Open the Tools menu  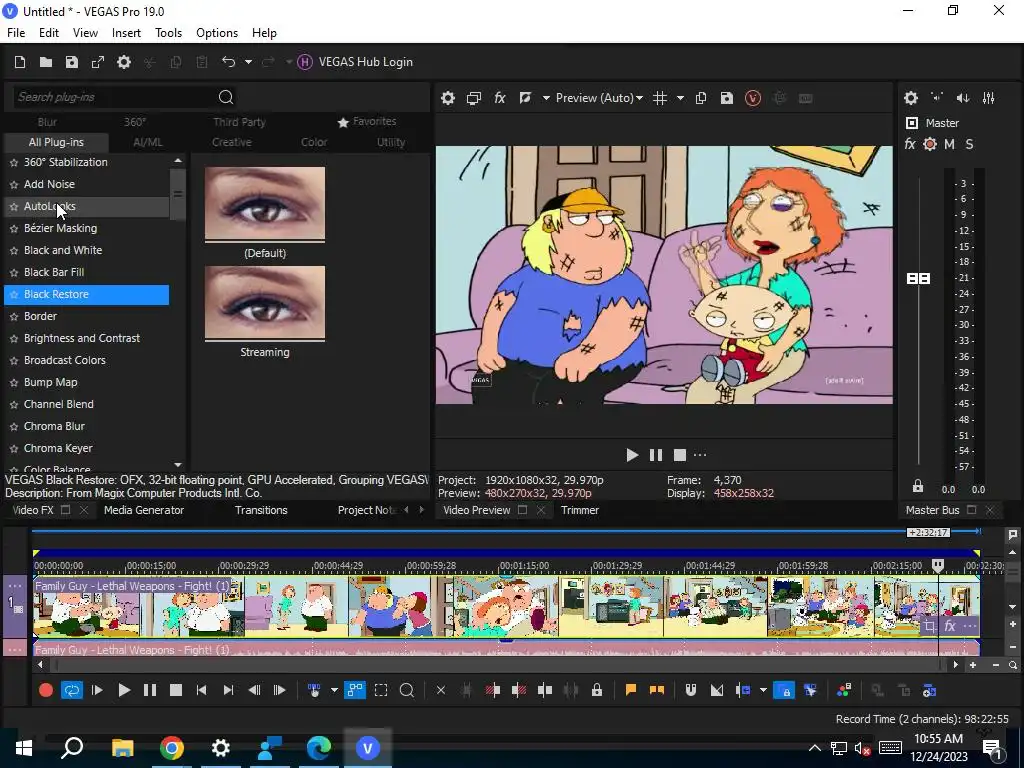coord(168,33)
